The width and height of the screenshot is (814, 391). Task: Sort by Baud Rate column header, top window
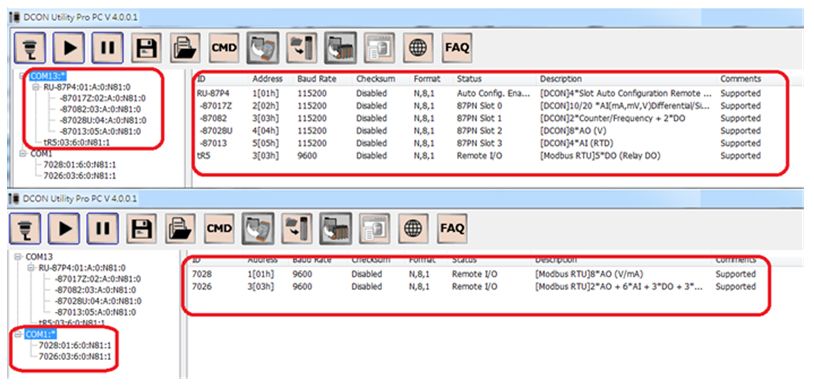tap(317, 79)
